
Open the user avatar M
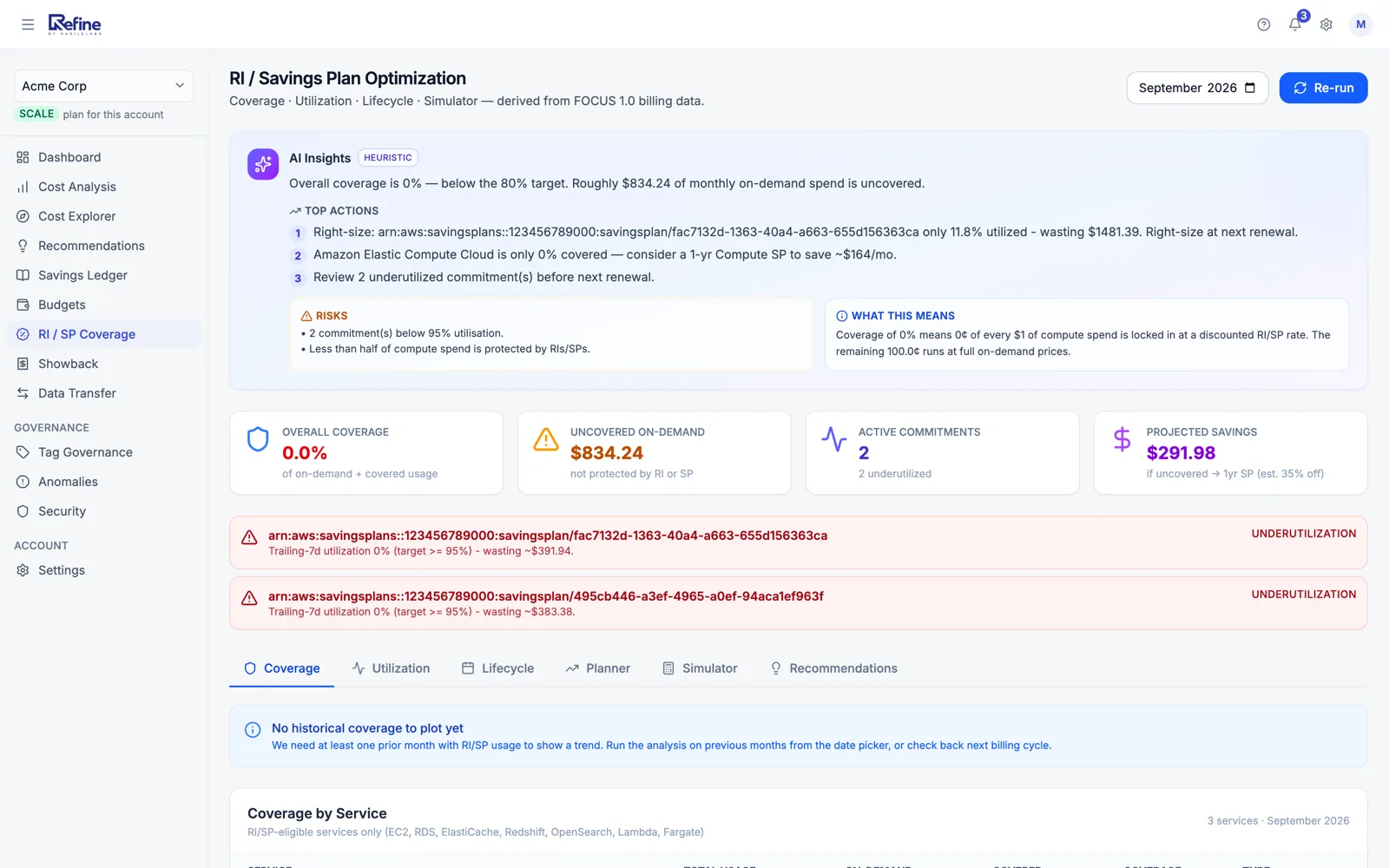[x=1360, y=24]
